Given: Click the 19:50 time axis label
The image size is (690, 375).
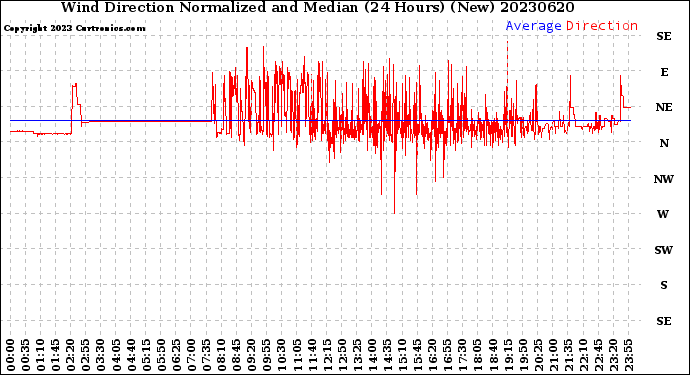Looking at the screenshot, I should click(523, 355).
